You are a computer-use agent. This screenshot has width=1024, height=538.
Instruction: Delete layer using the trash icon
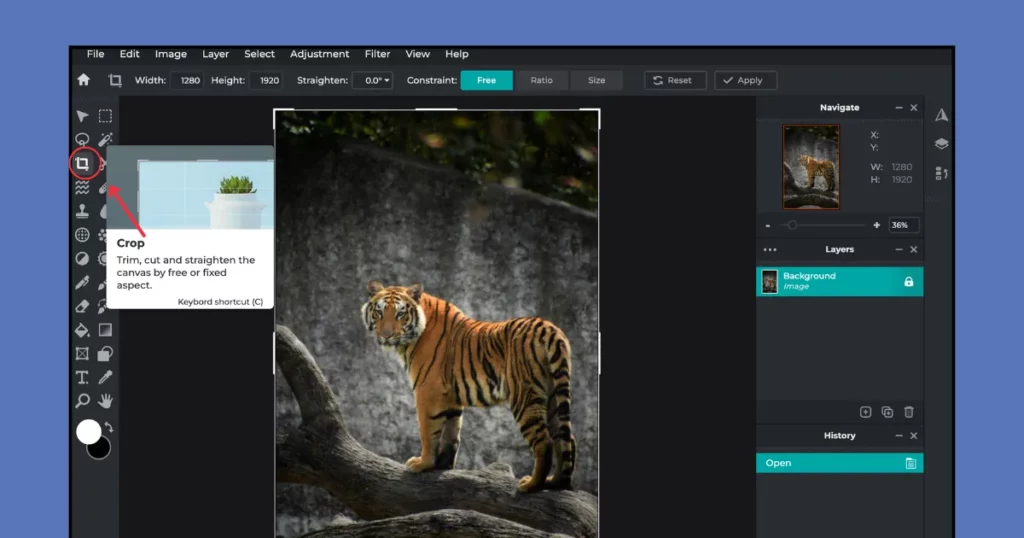(x=908, y=412)
